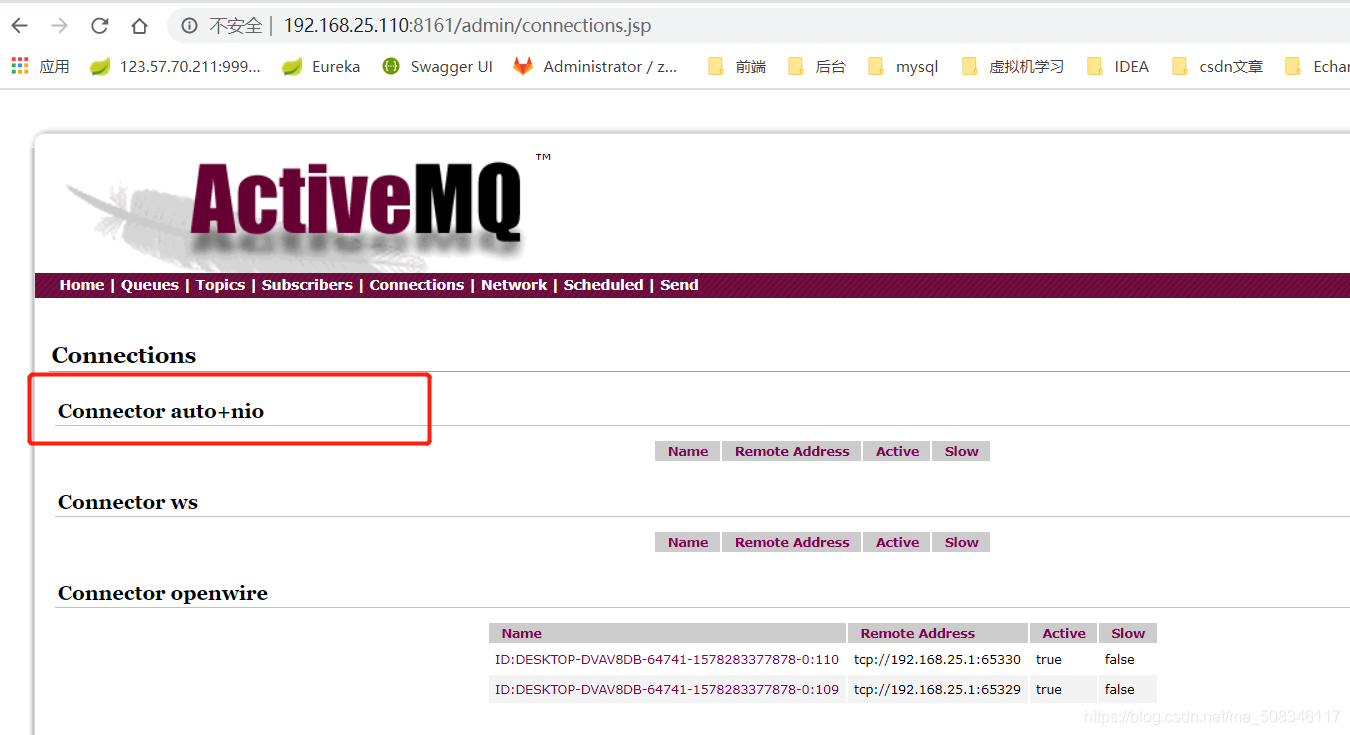Open the 虚拟机学习 bookmark folder
The width and height of the screenshot is (1350, 735).
[1012, 66]
